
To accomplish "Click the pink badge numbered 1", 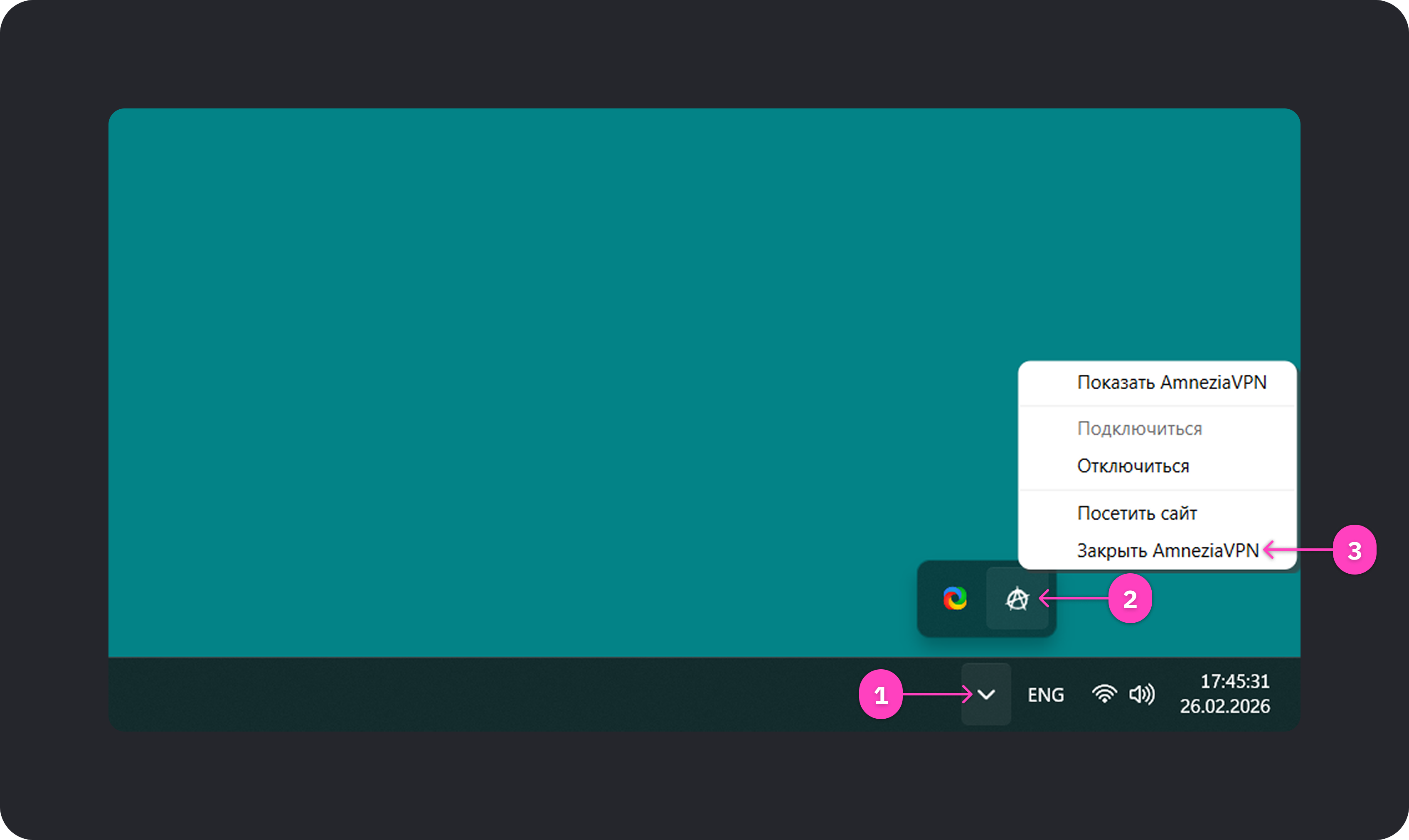I will [881, 695].
